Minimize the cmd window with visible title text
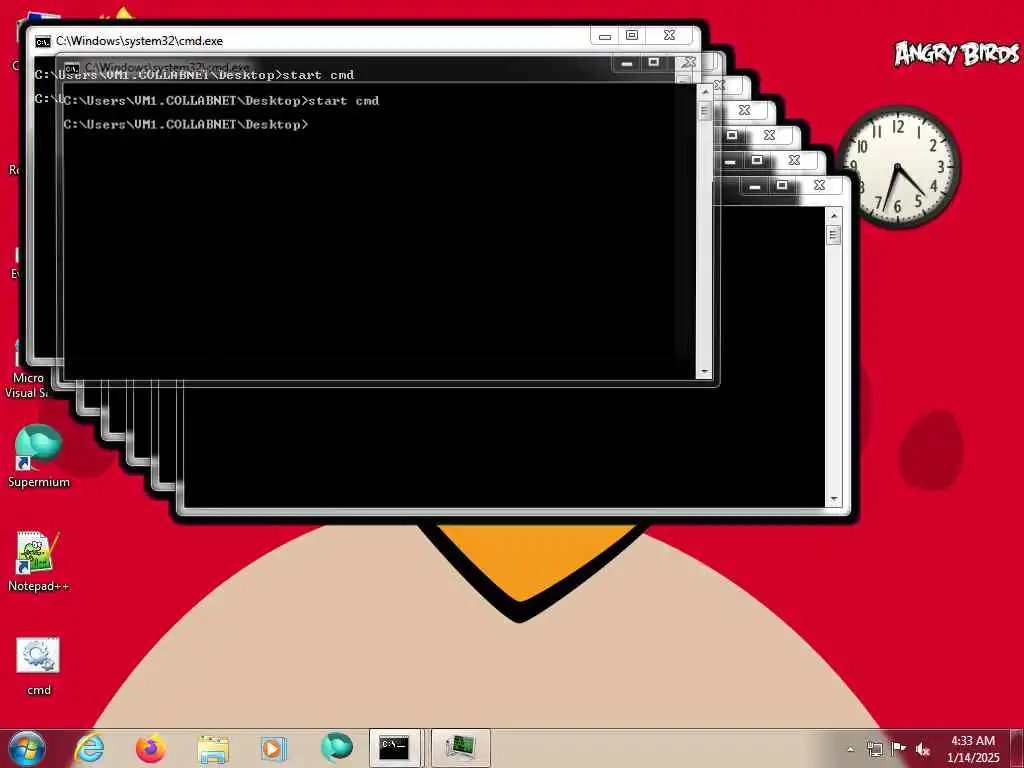Image resolution: width=1024 pixels, height=768 pixels. tap(605, 36)
